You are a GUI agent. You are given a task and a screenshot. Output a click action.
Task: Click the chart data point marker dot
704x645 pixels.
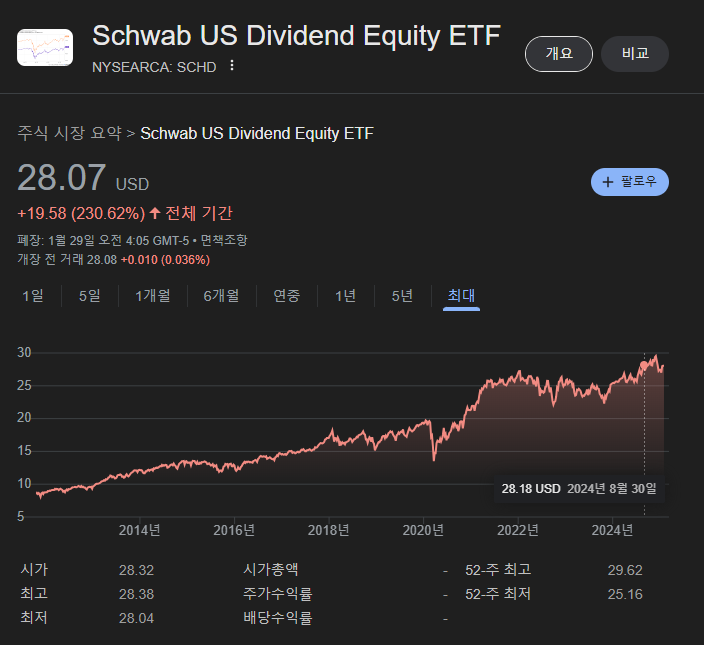[x=644, y=365]
